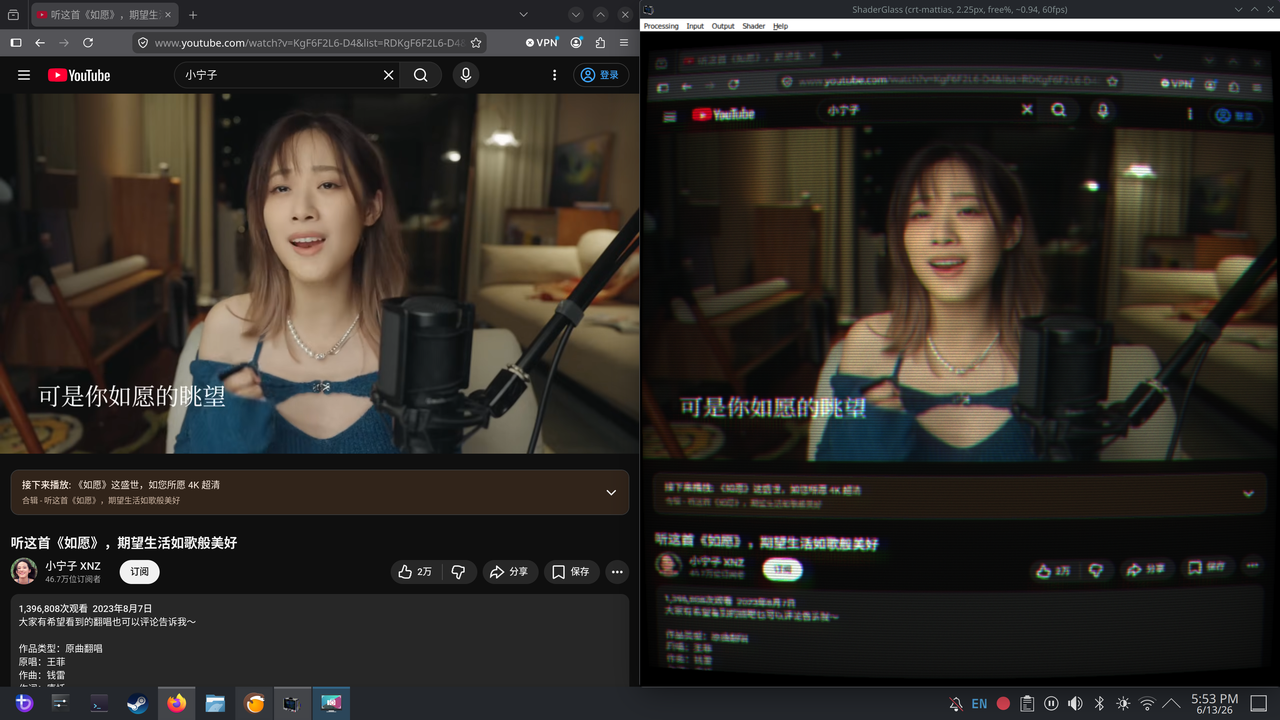
Task: Save the video with the 保存 button in Firefox
Action: [571, 572]
